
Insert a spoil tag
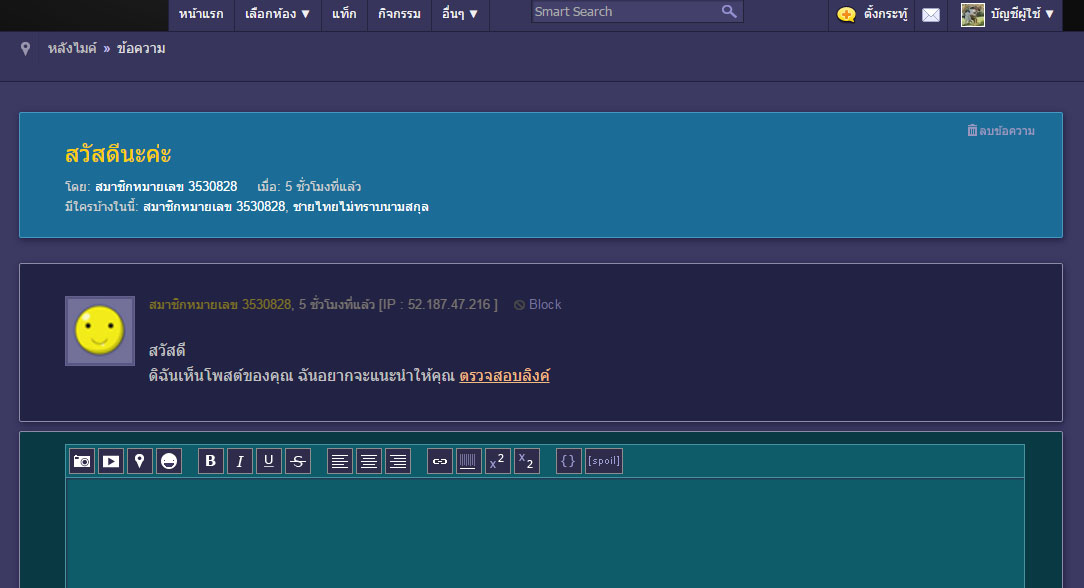pyautogui.click(x=604, y=461)
